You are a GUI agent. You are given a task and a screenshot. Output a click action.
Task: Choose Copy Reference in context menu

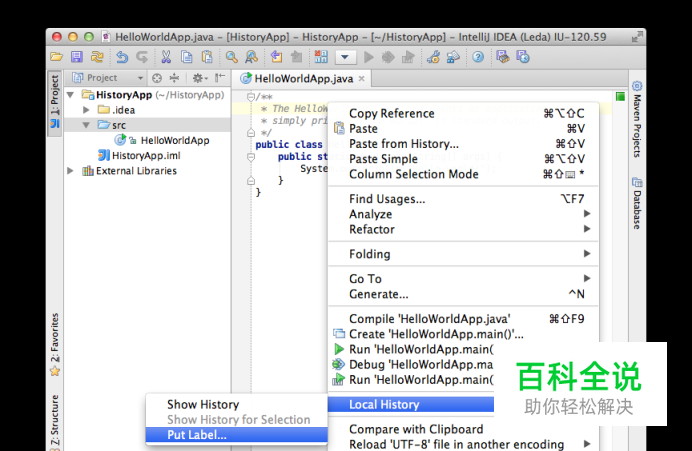(x=463, y=113)
